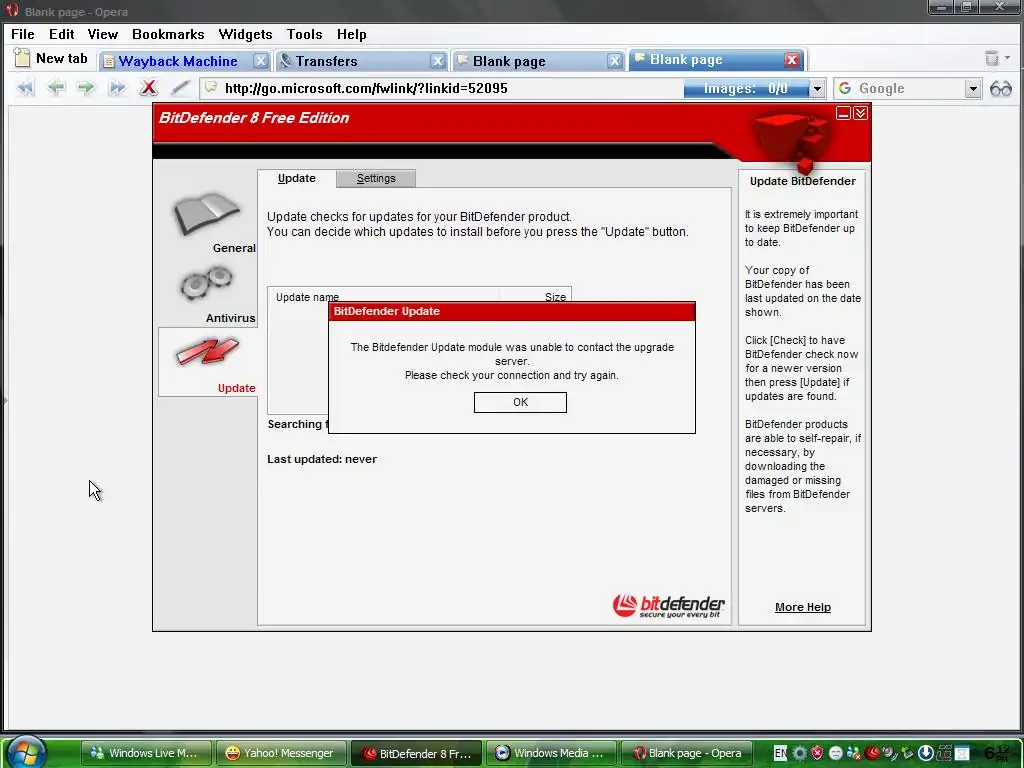Click the BitDefender panel tray-collapse arrow button

tap(861, 114)
